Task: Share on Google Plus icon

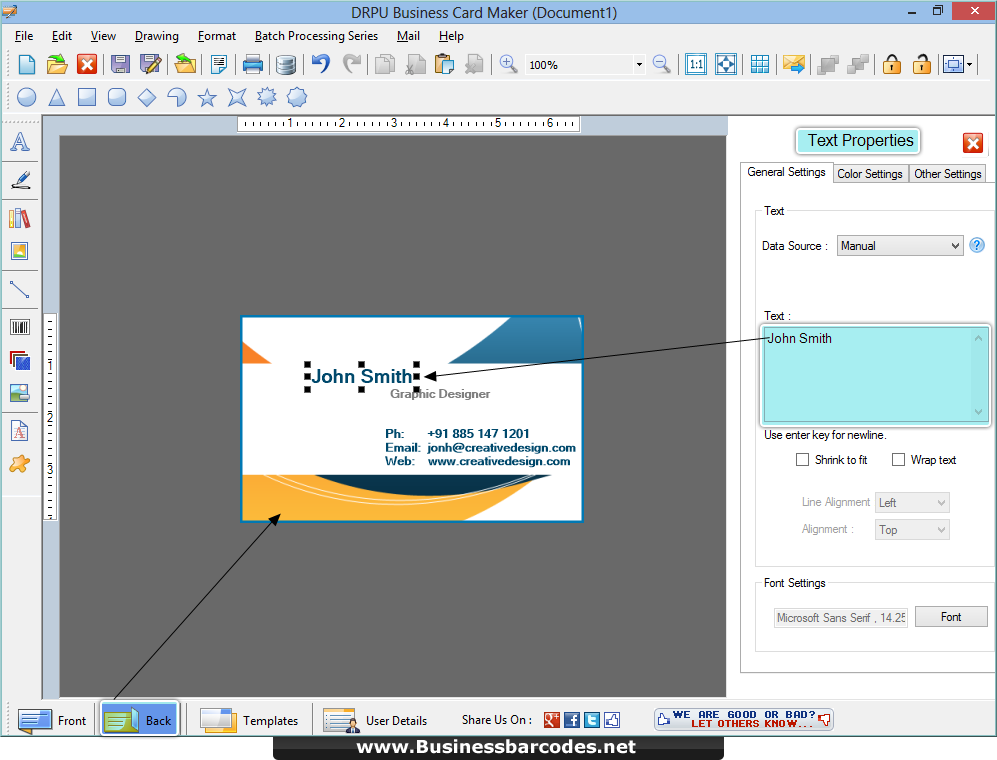Action: (552, 719)
